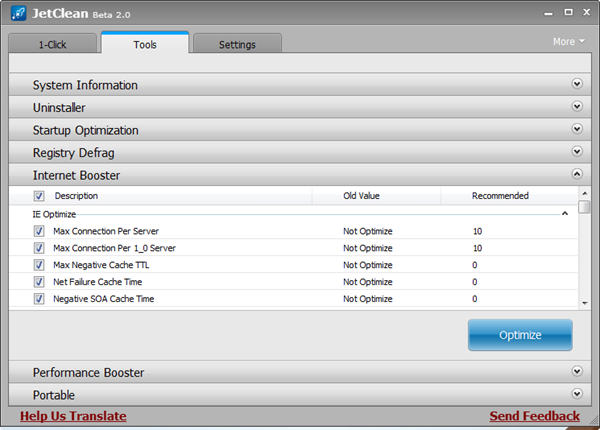This screenshot has width=600, height=430.
Task: Open the More dropdown menu
Action: [x=569, y=41]
